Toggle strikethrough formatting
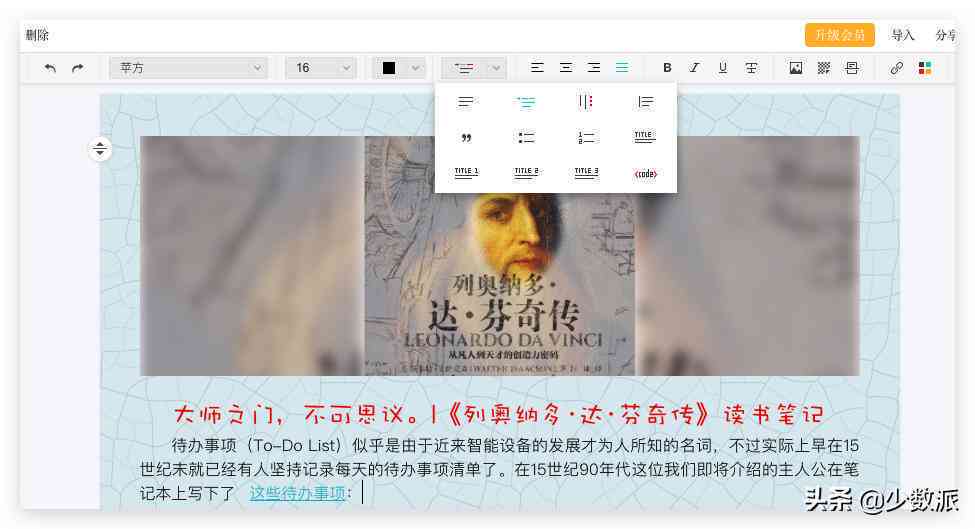The width and height of the screenshot is (975, 529). click(x=751, y=68)
